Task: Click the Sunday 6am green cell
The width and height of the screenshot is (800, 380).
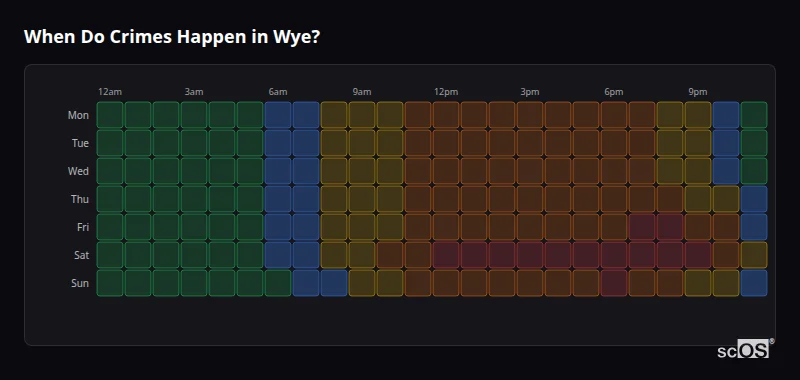Action: coord(278,283)
